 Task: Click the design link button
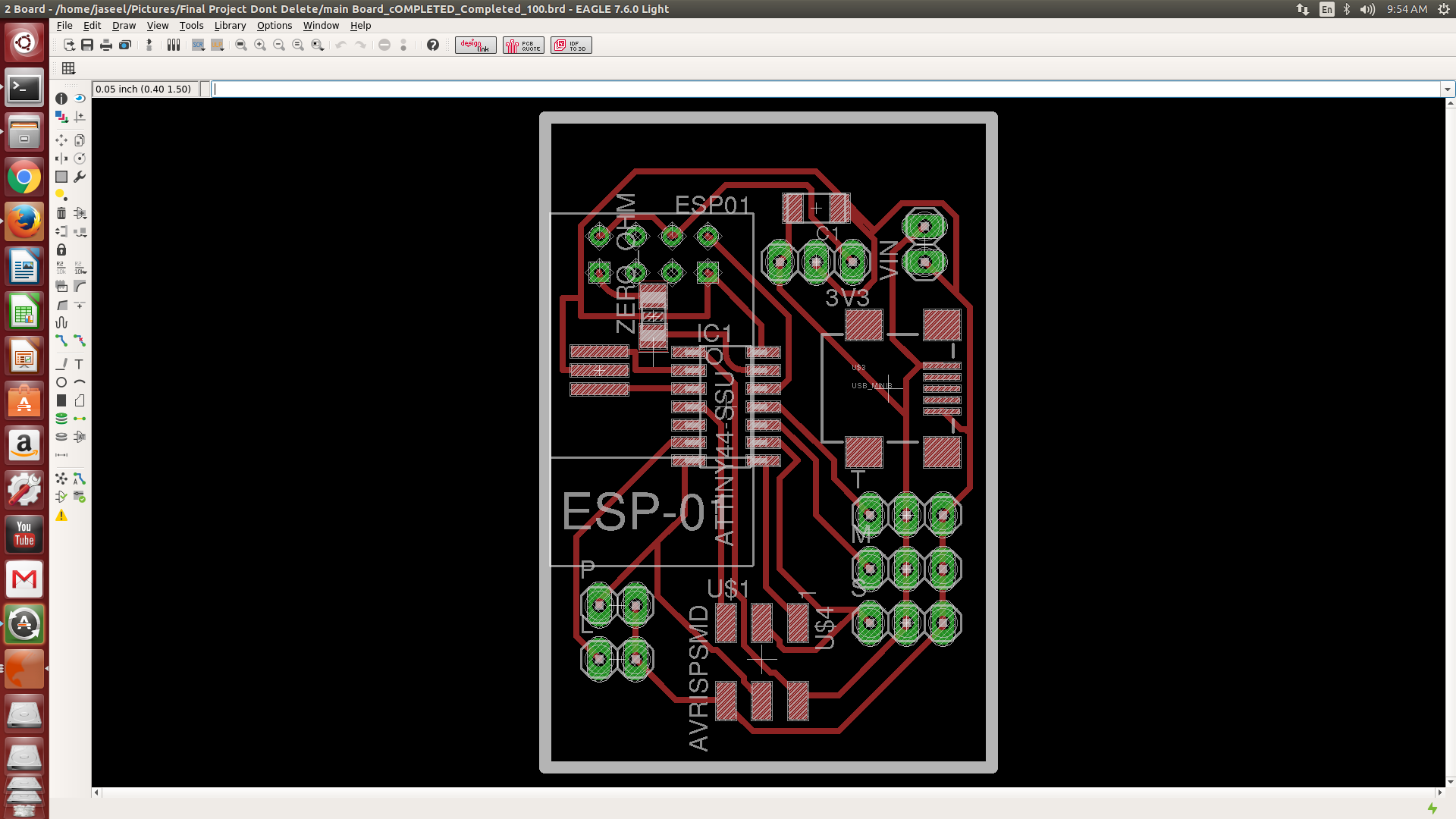coord(475,45)
